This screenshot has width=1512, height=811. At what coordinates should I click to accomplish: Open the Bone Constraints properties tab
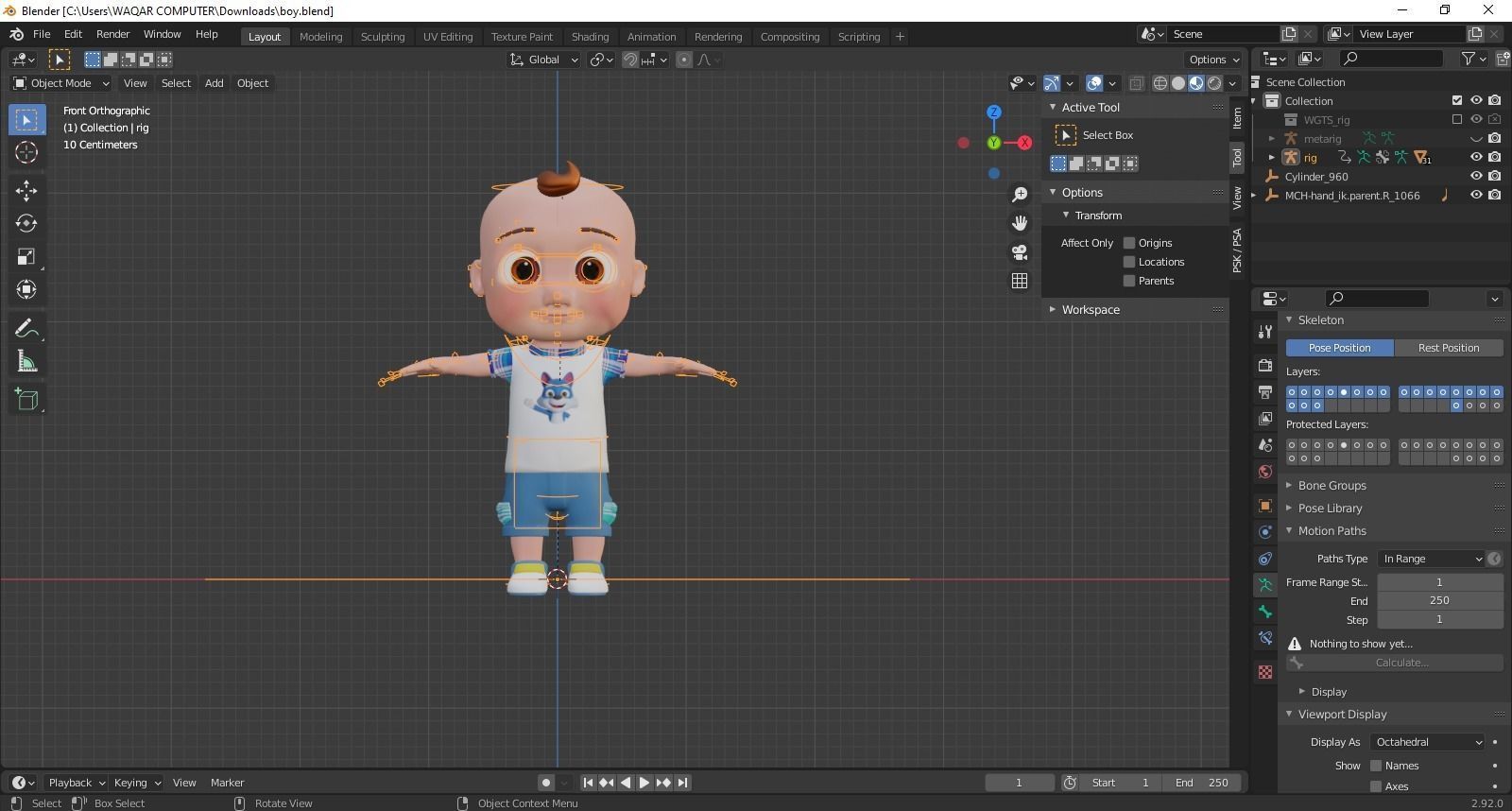point(1265,638)
